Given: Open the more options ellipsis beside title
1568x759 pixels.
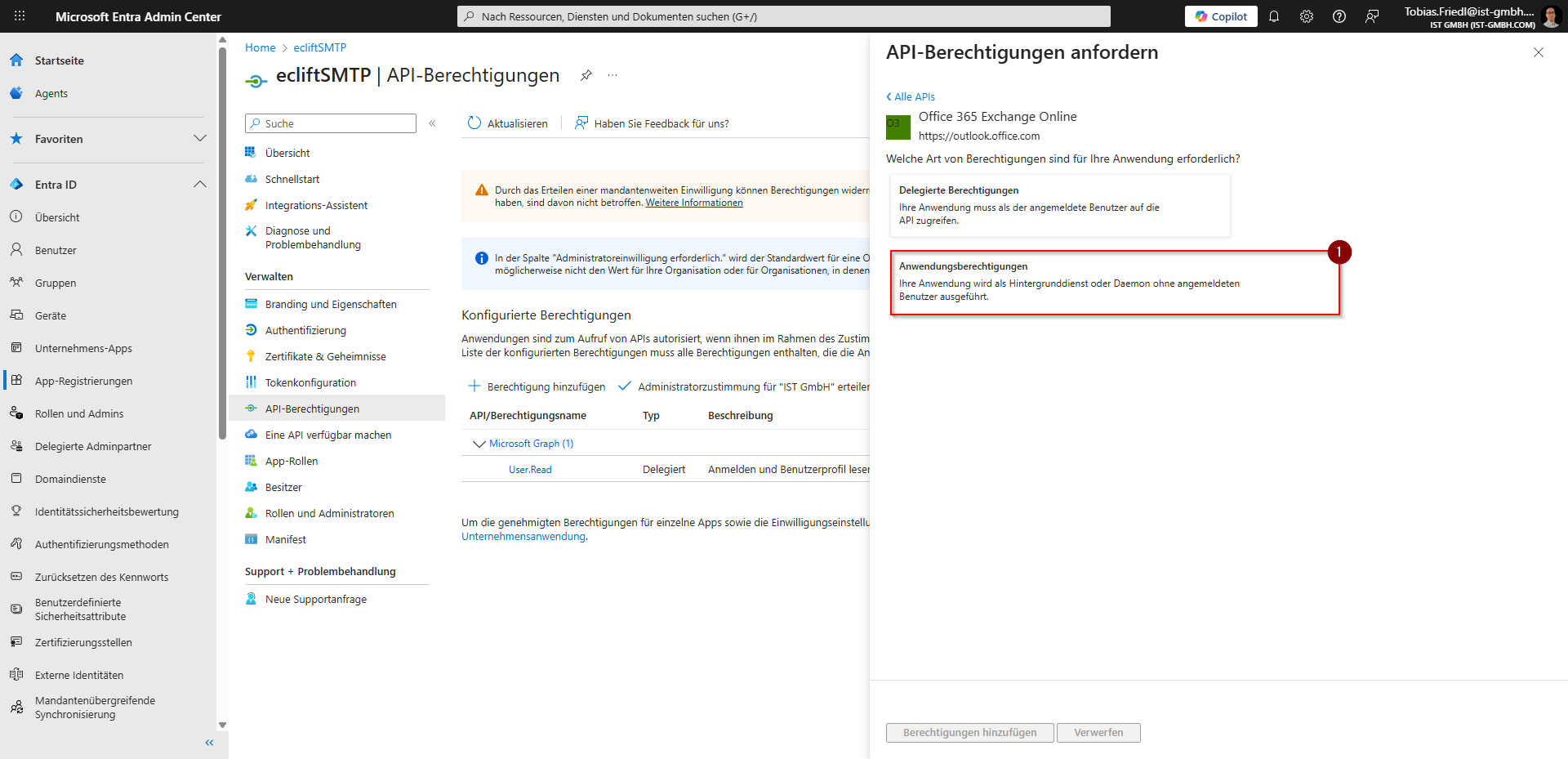Looking at the screenshot, I should [x=612, y=75].
